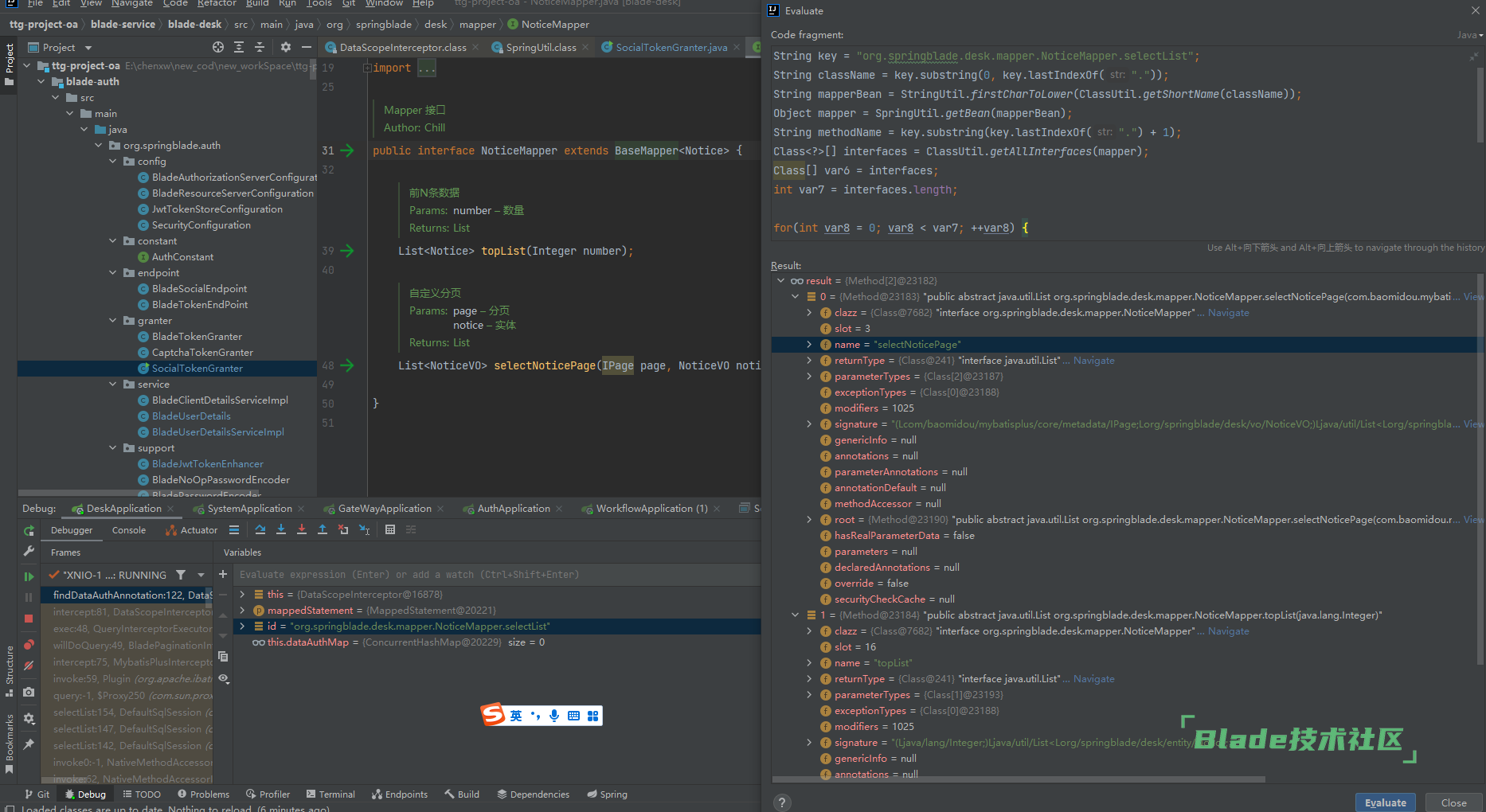Click the Problems tool window button
Screen dimensions: 1486x812
click(x=204, y=794)
